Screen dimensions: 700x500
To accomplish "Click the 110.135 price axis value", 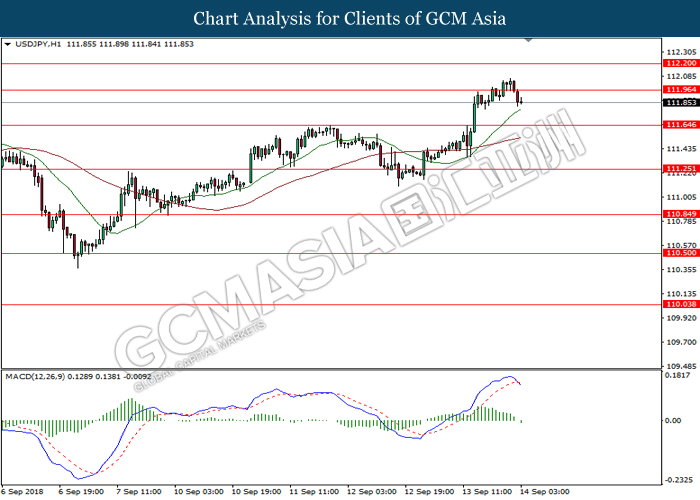I will [681, 294].
